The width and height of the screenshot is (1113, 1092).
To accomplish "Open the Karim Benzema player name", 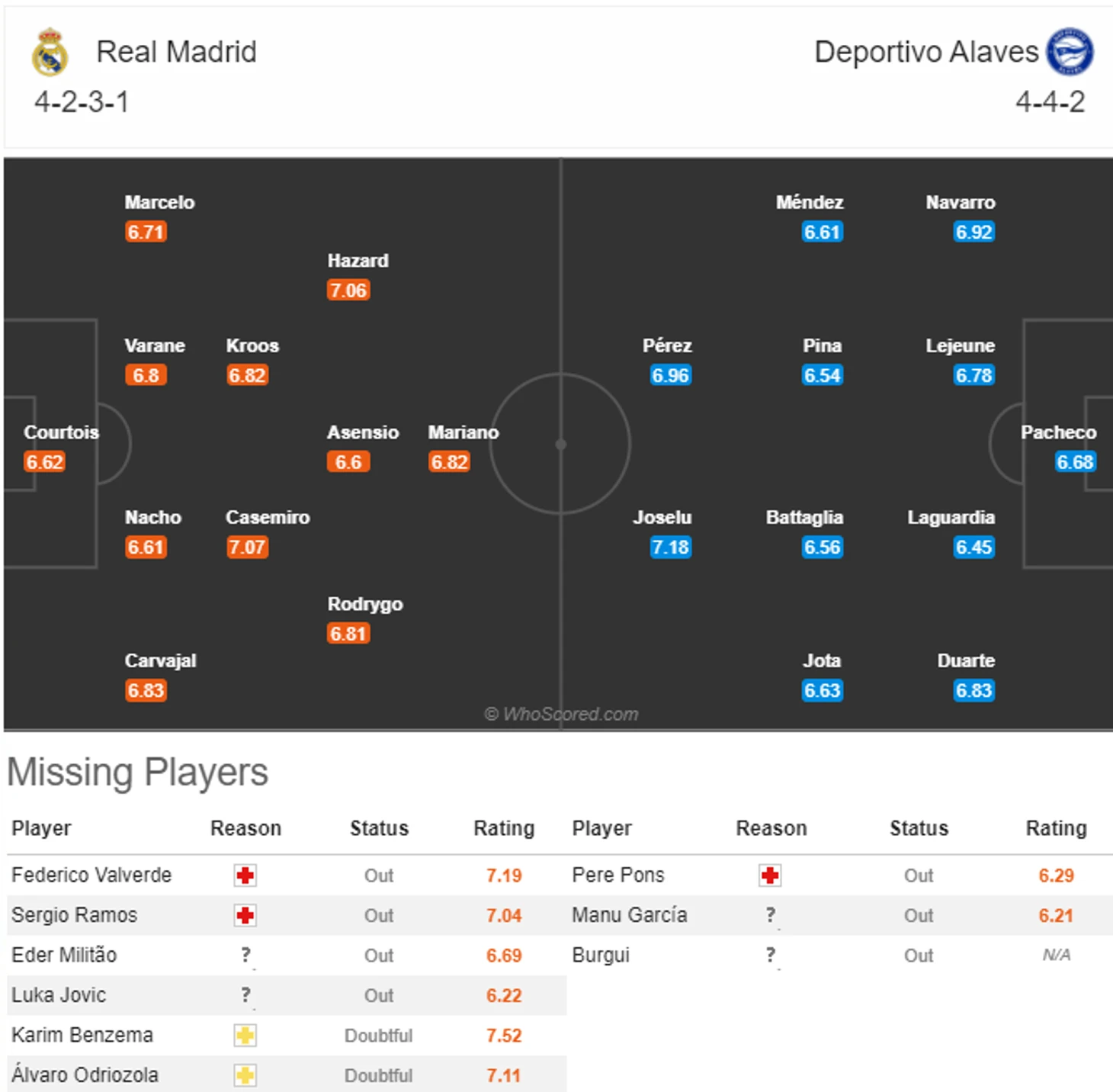I will tap(82, 1035).
